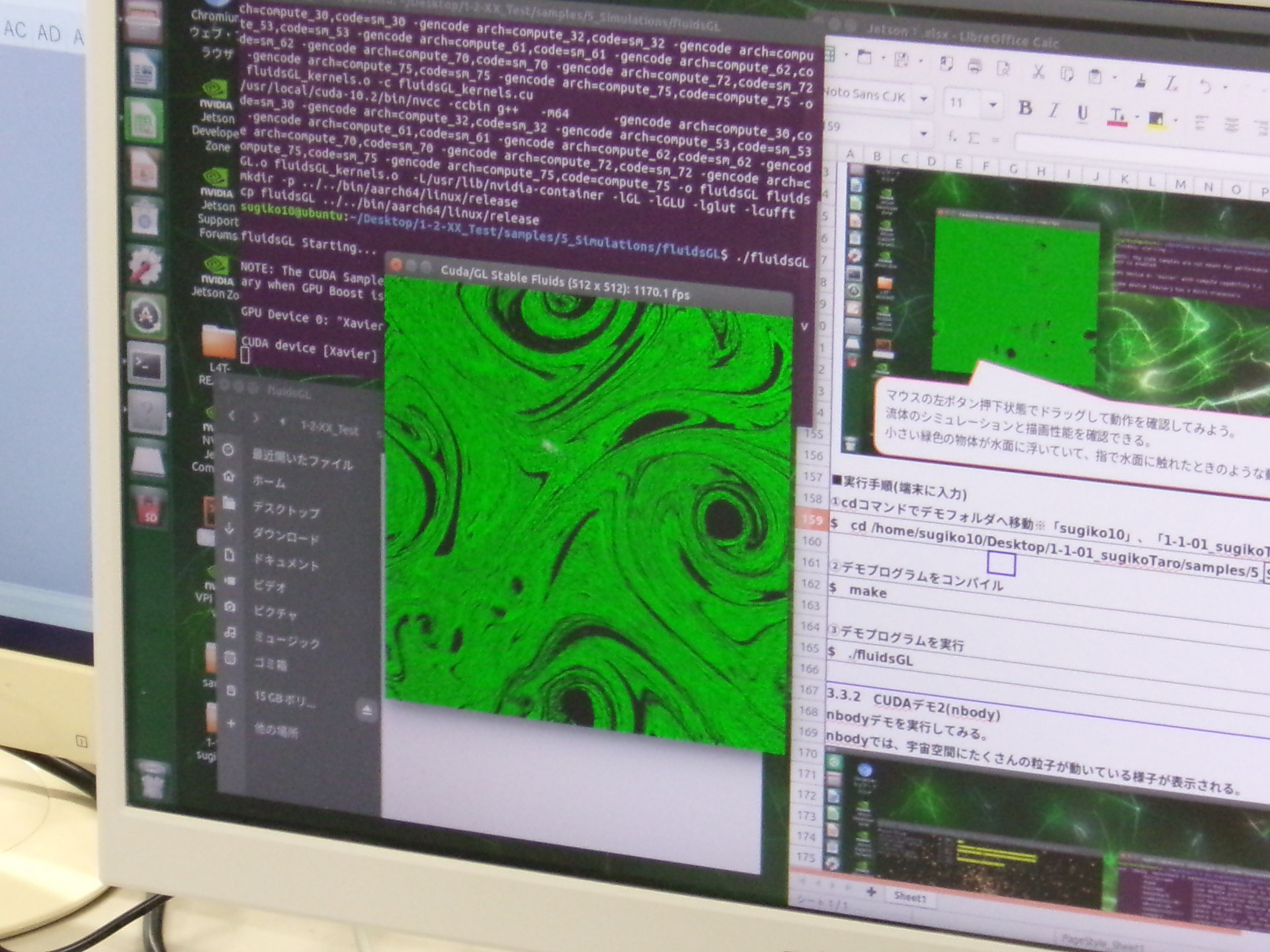Viewport: 1270px width, 952px height.
Task: Click the Save icon in Calc toolbar
Action: 902,59
